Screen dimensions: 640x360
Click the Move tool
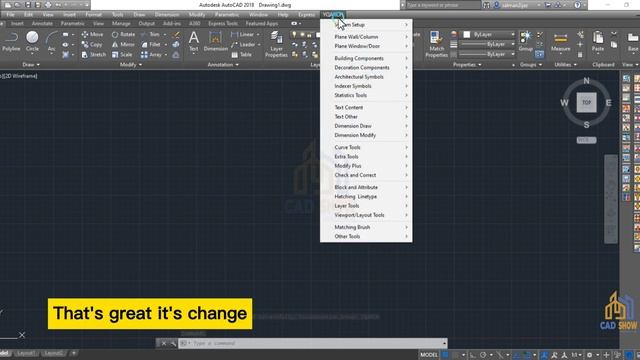[92, 34]
